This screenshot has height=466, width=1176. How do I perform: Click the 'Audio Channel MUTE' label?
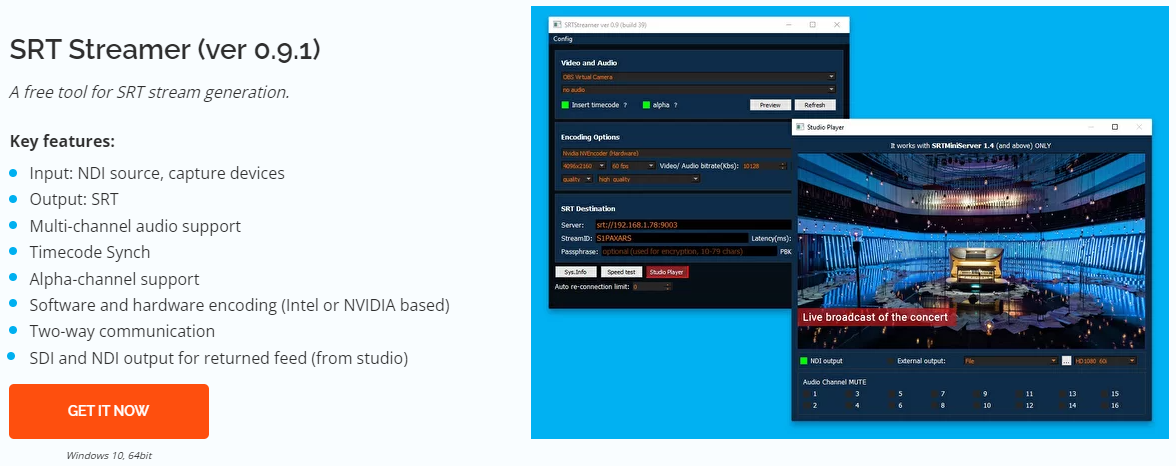(x=834, y=381)
